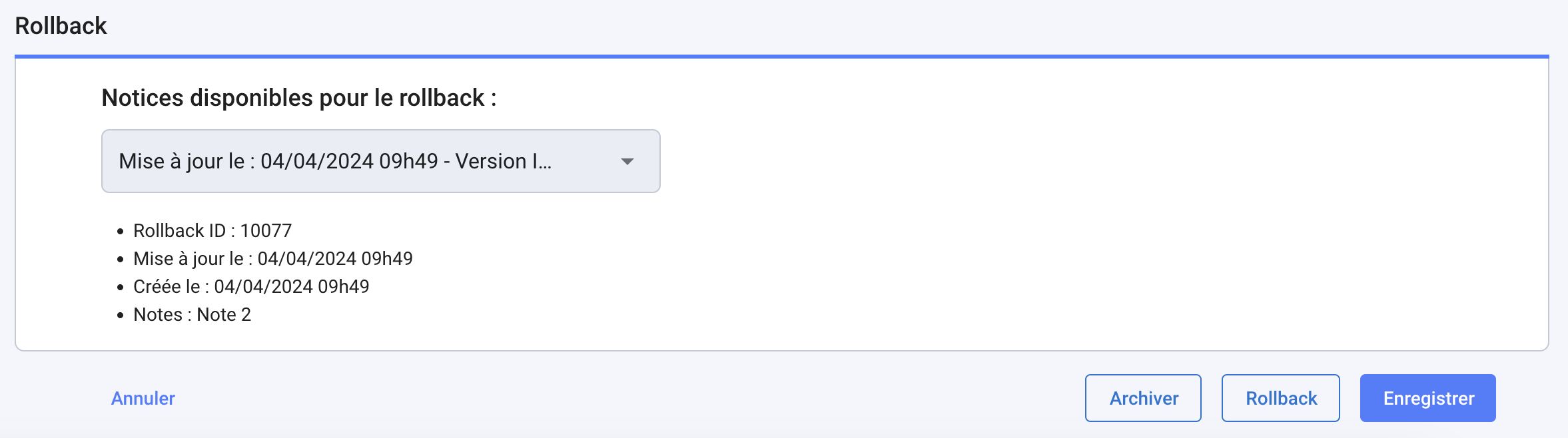Click the Annuler link
The height and width of the screenshot is (438, 1568).
click(143, 398)
